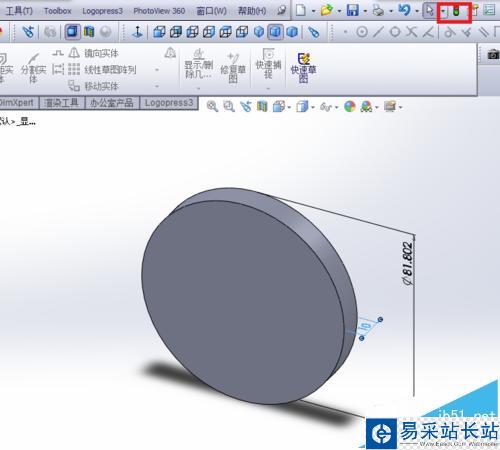This screenshot has height=450, width=500.
Task: Expand the Undo dropdown arrow
Action: pos(417,11)
